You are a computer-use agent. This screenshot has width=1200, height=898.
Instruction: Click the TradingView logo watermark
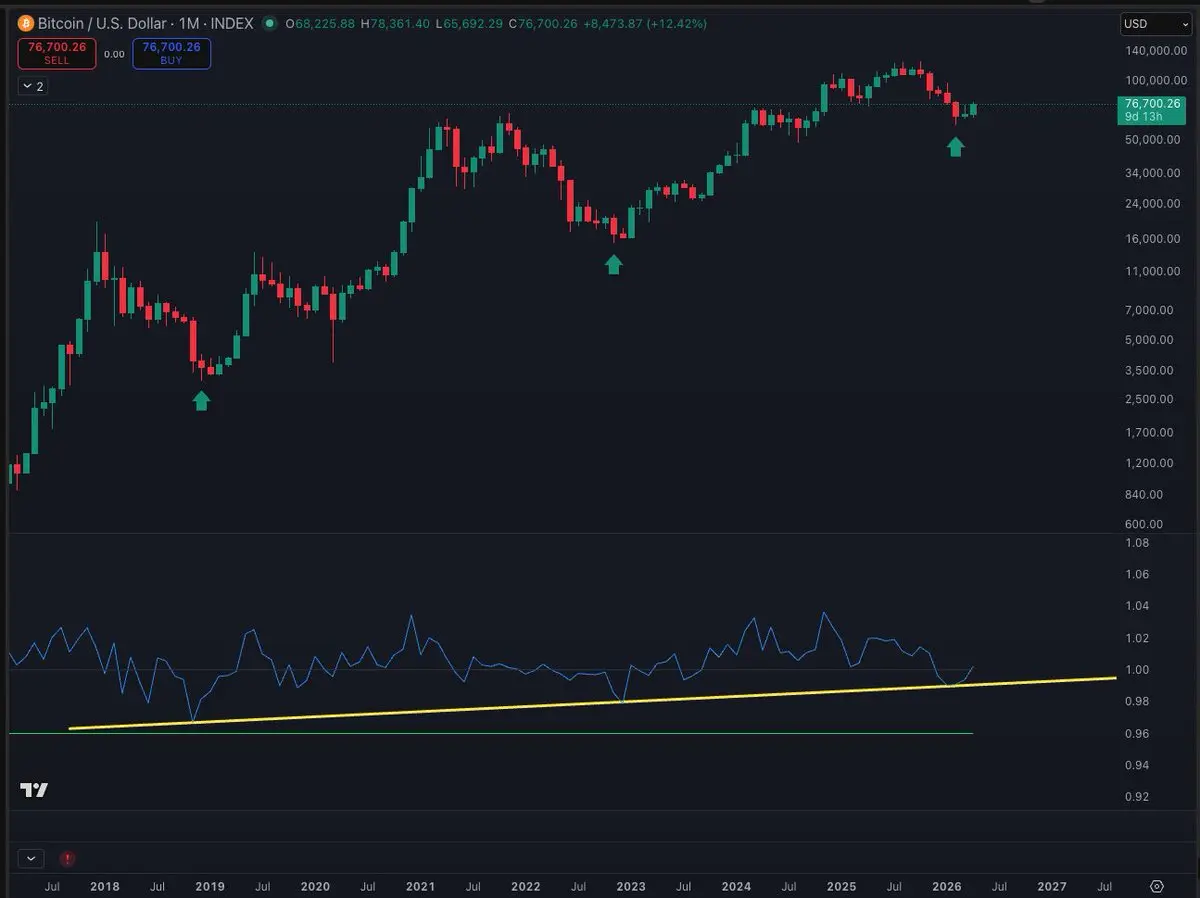pyautogui.click(x=33, y=790)
